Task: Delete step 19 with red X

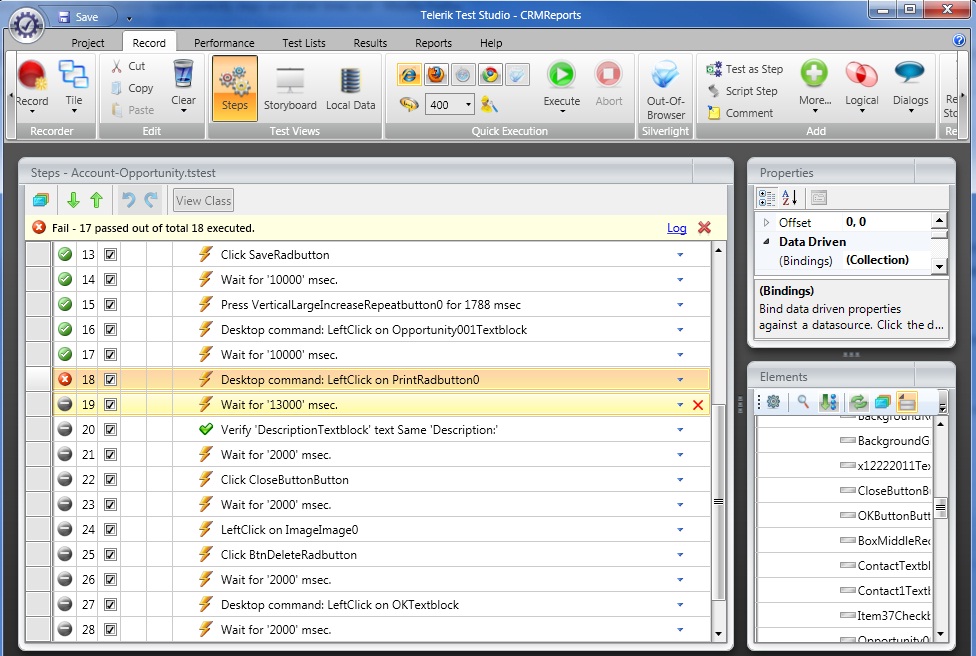Action: (x=698, y=405)
